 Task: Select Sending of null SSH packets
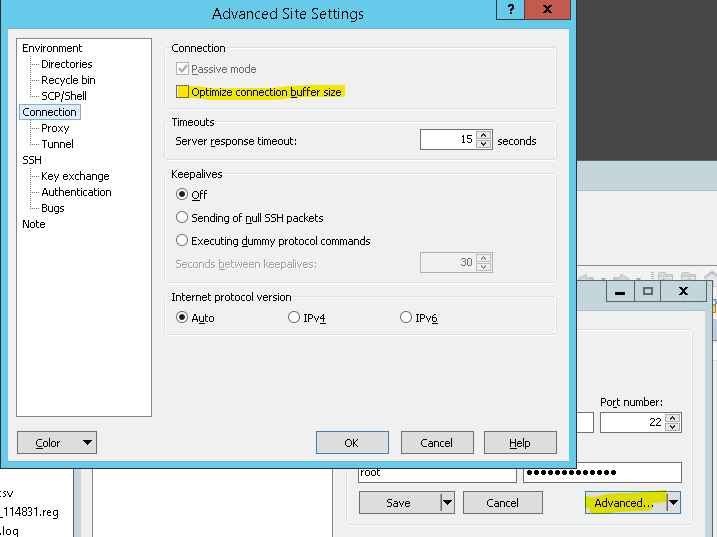coord(182,217)
